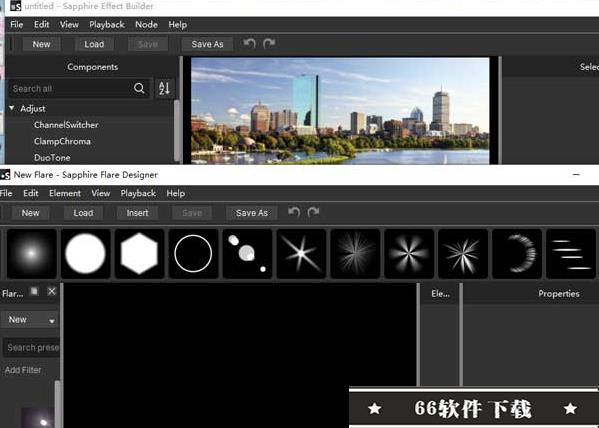Open Element menu in Flare Designer

pos(65,193)
